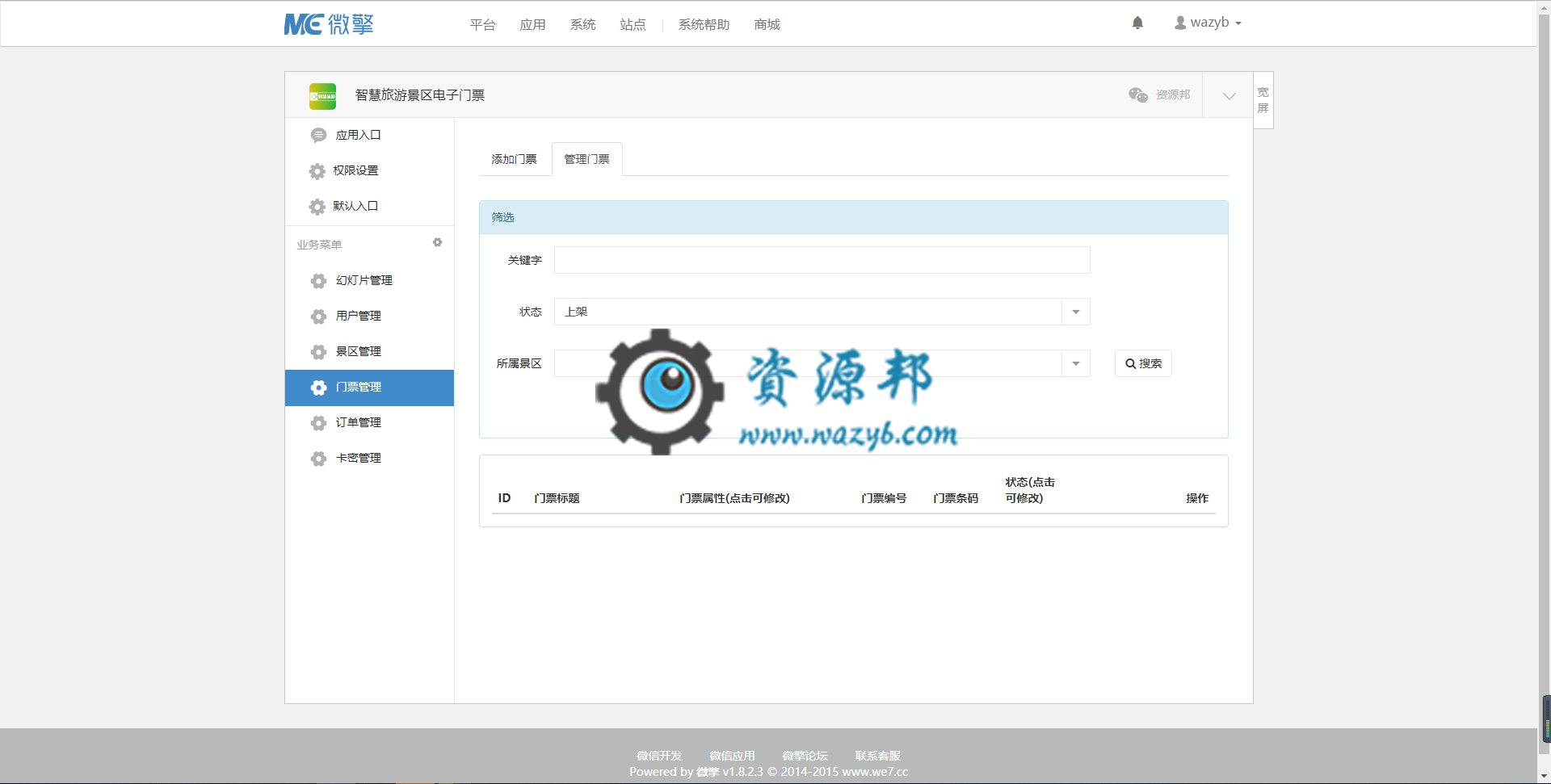The height and width of the screenshot is (784, 1551).
Task: Click the 搜索 search button
Action: click(1143, 363)
